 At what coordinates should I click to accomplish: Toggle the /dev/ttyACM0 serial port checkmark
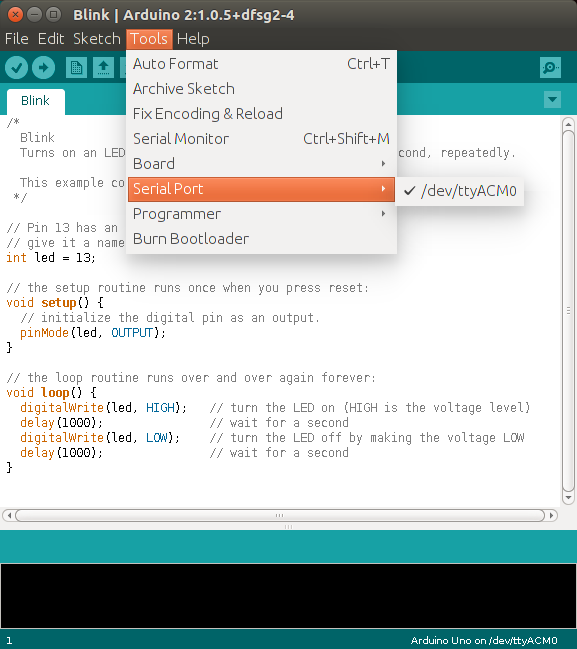pos(460,191)
